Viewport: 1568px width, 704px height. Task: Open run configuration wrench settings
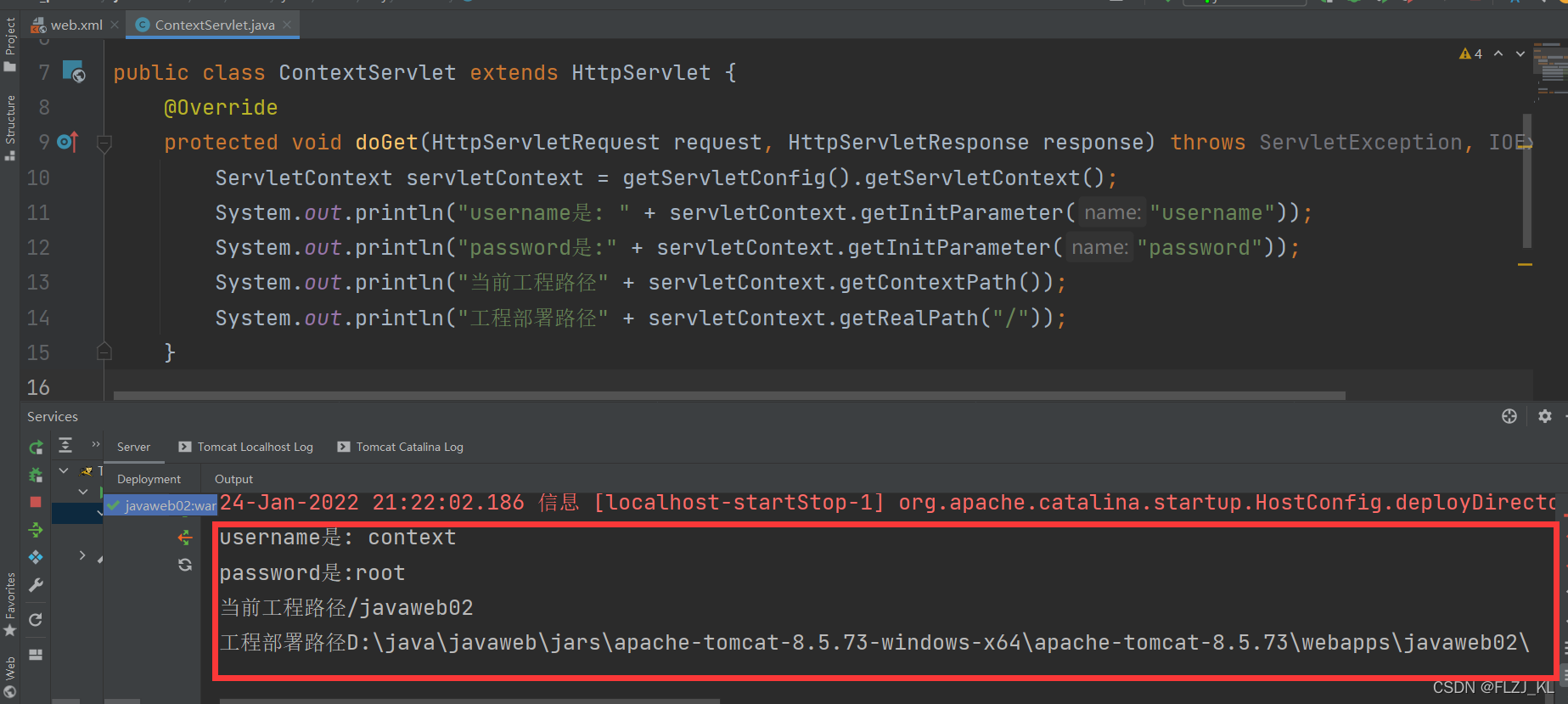coord(36,585)
